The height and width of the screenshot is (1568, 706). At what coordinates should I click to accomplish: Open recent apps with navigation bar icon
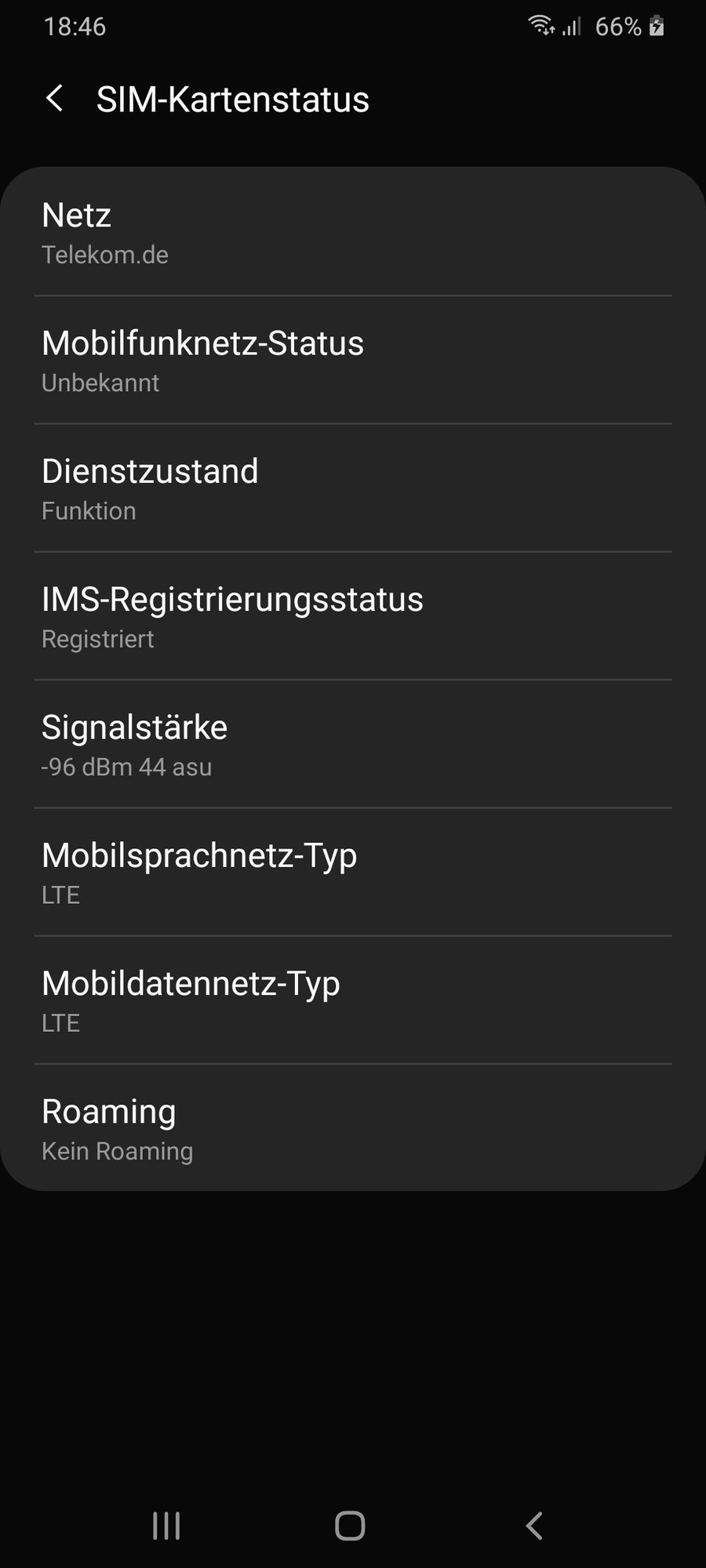[166, 1526]
